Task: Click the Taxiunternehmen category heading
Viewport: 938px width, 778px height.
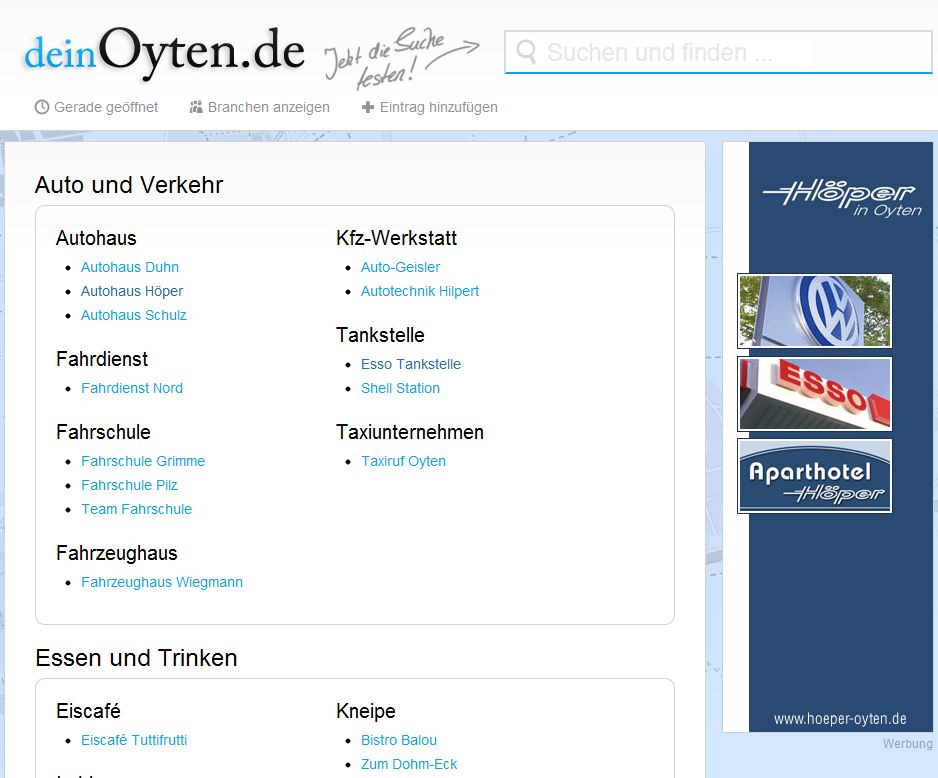Action: coord(410,432)
